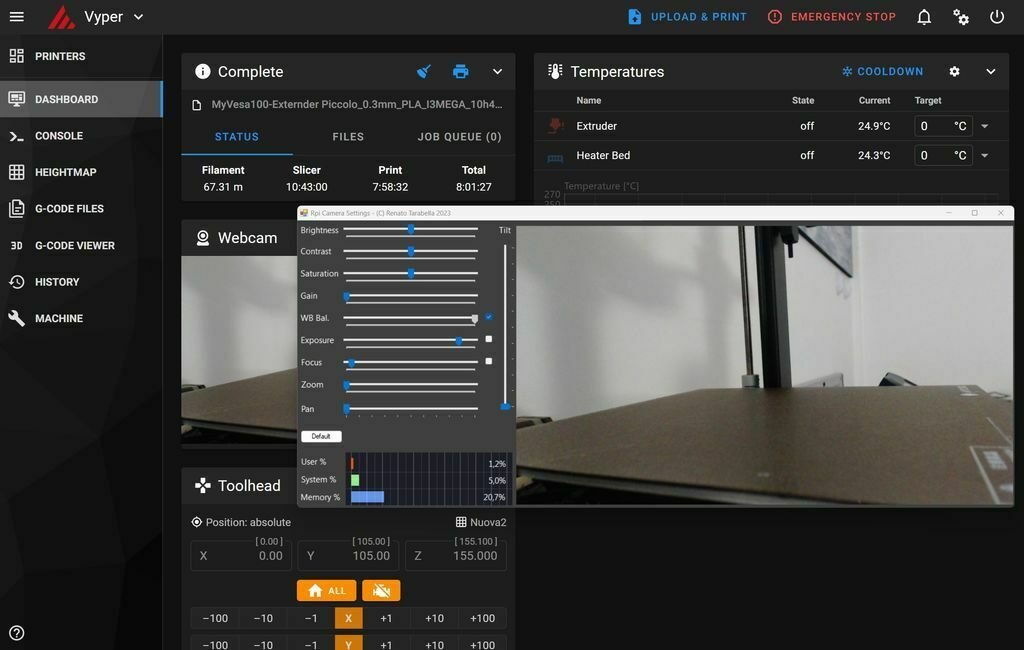Click the Extruder target temperature field
This screenshot has height=650, width=1024.
click(933, 127)
